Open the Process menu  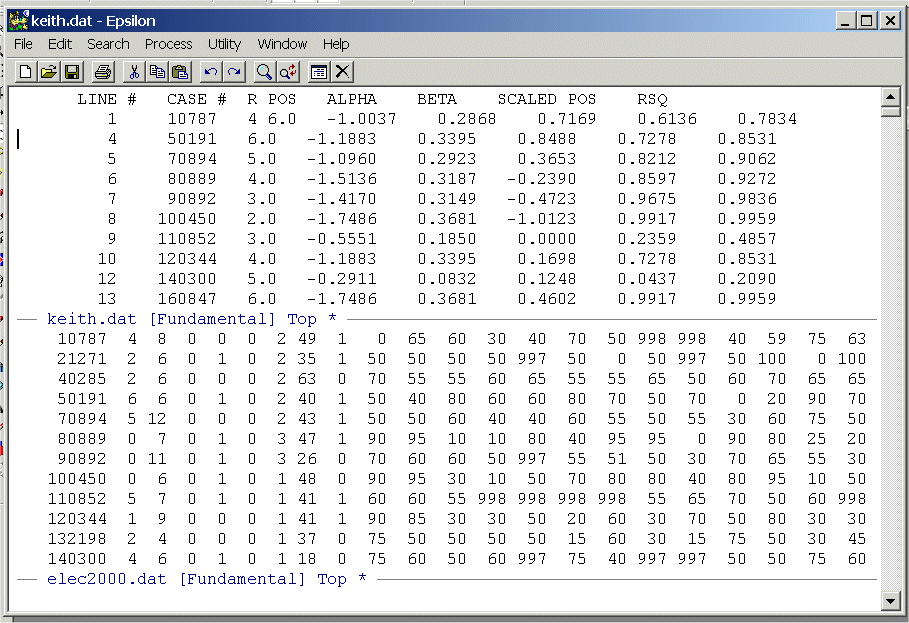(x=168, y=44)
